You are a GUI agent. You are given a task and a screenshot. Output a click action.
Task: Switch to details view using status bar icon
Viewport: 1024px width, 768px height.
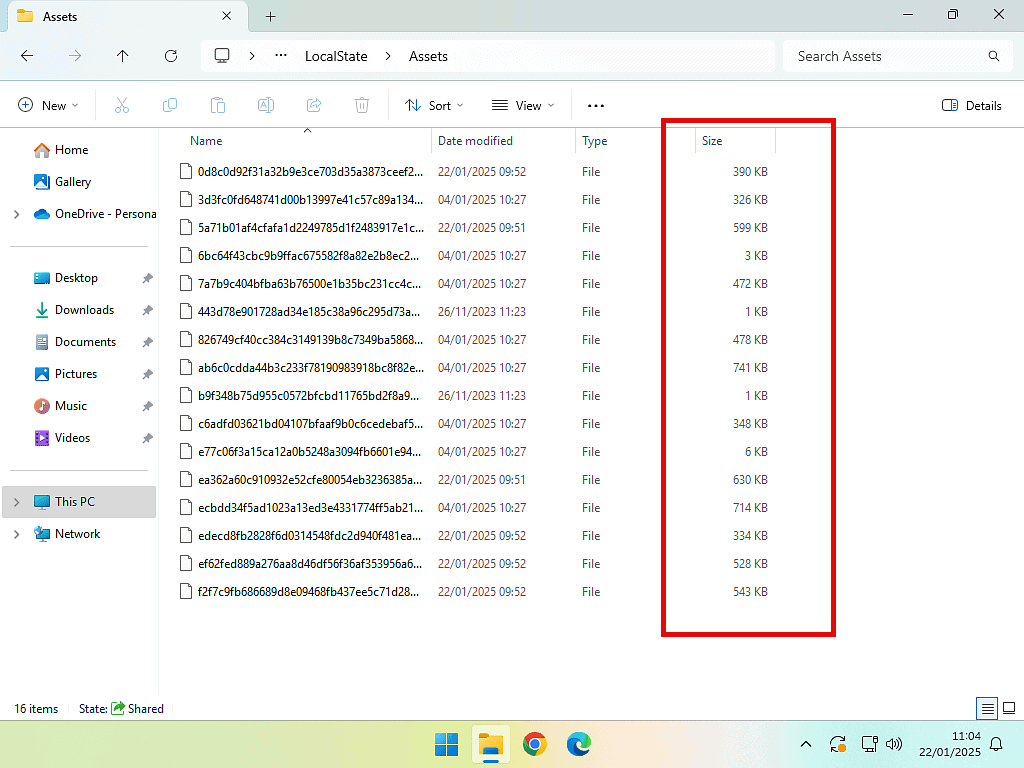(x=985, y=708)
